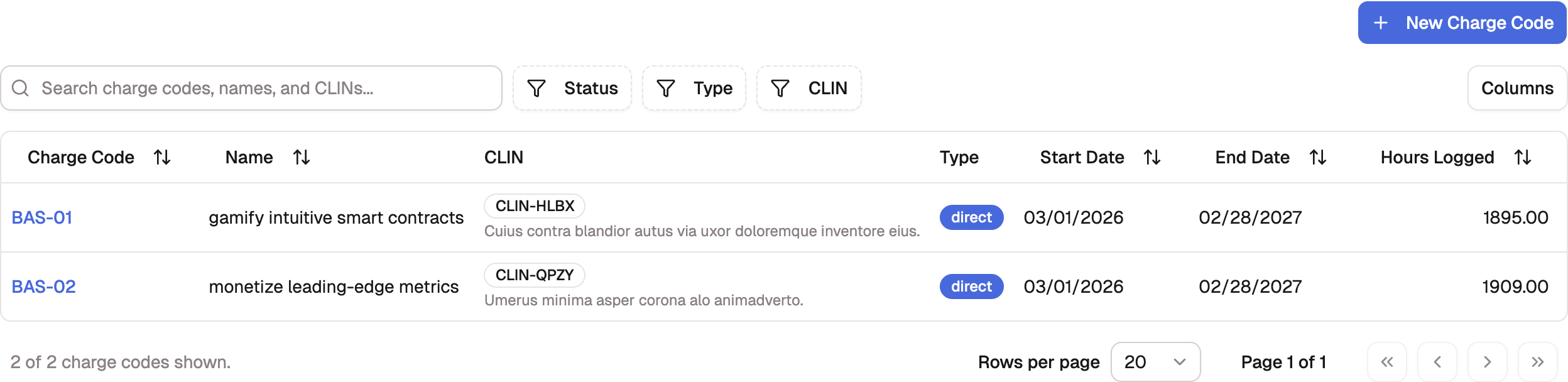Screen dimensions: 1568x382
Task: Click the New Charge Code button
Action: point(1462,23)
